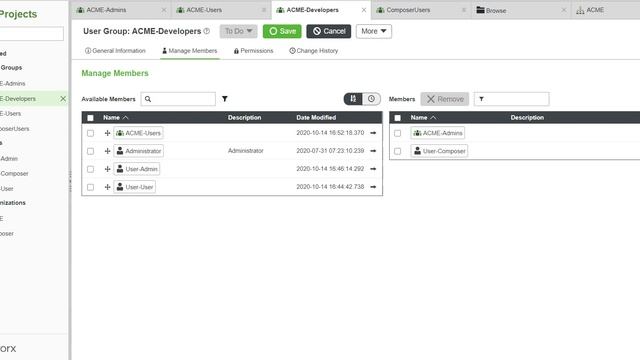This screenshot has height=360, width=640.
Task: Click the arrow to add User-Admin to members
Action: [x=373, y=169]
